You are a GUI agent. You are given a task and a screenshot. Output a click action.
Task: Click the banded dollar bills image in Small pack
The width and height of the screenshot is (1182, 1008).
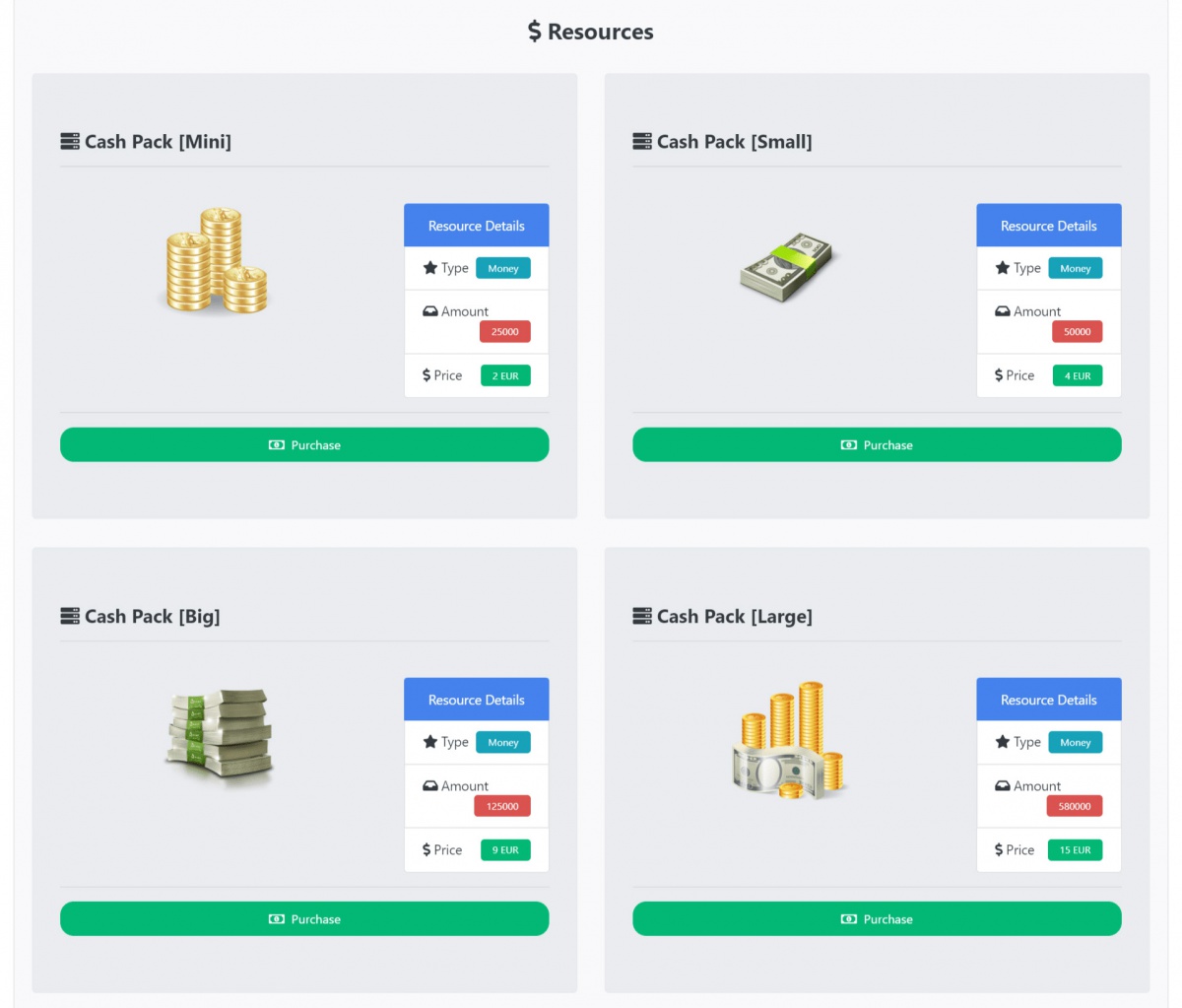[x=786, y=267]
